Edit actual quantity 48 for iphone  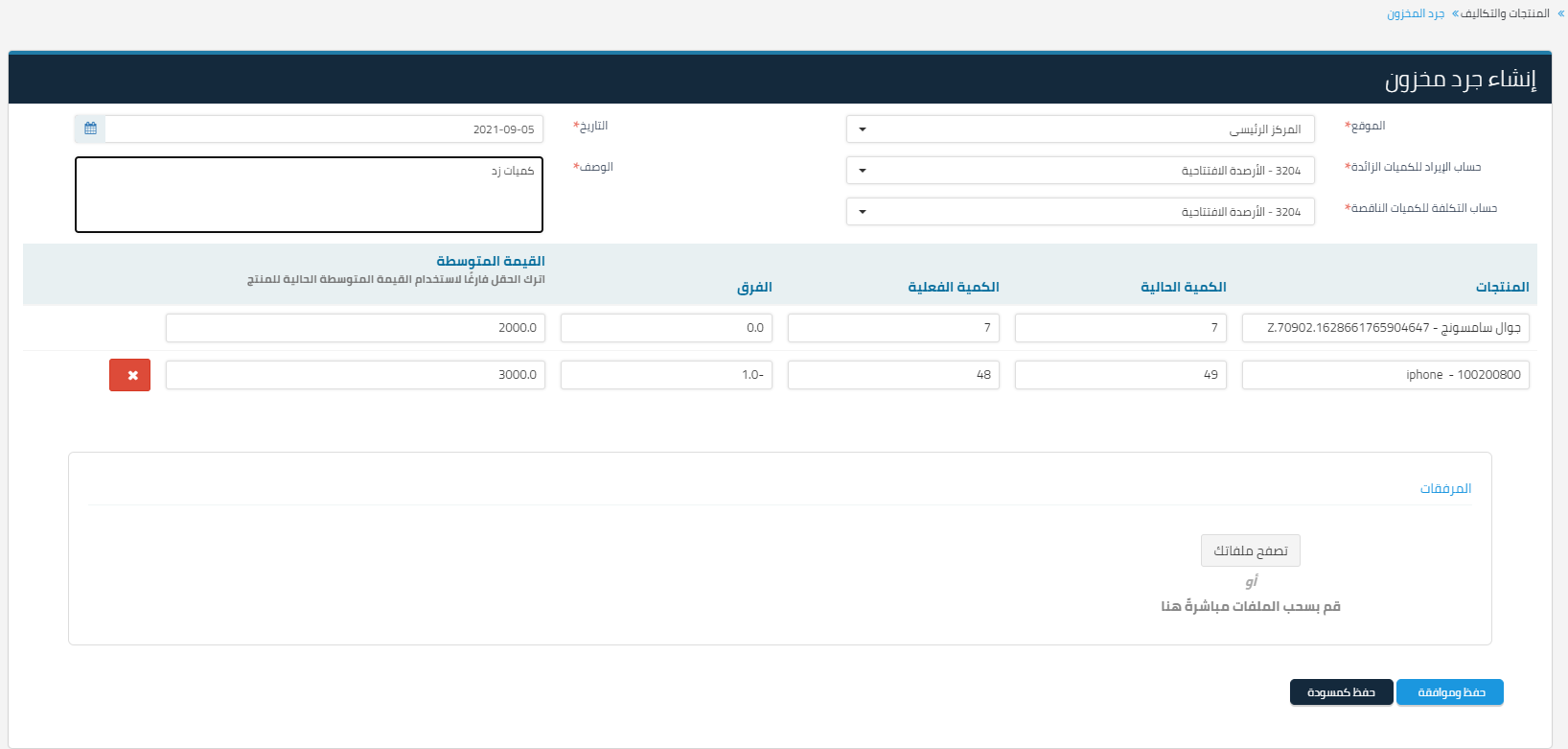coord(892,375)
